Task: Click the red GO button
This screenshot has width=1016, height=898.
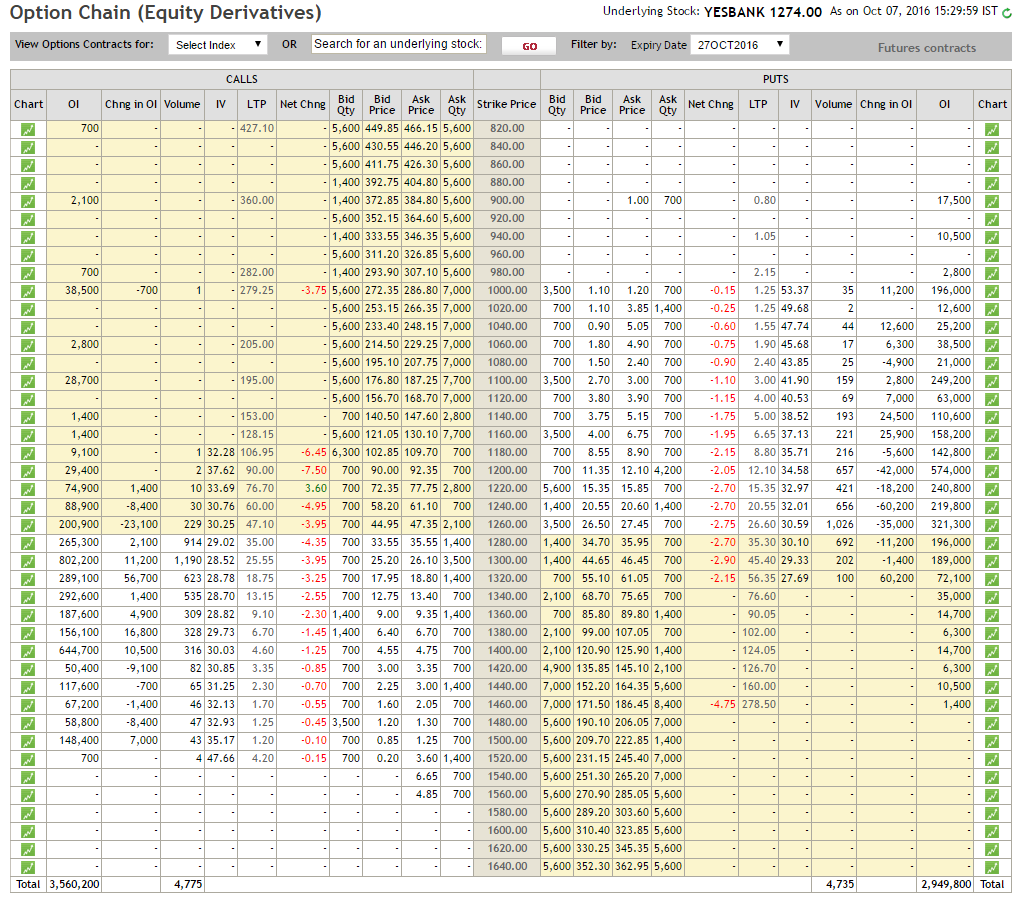Action: point(529,46)
